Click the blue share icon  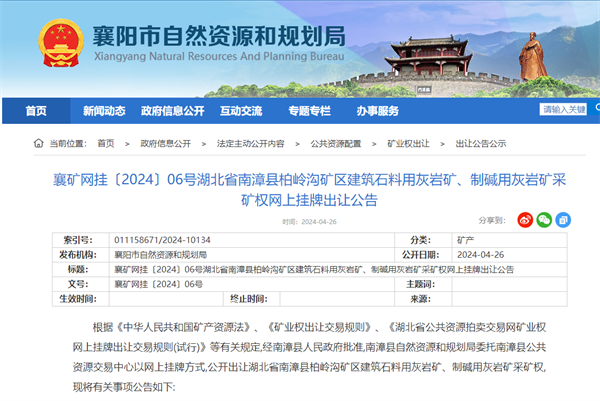coord(563,219)
